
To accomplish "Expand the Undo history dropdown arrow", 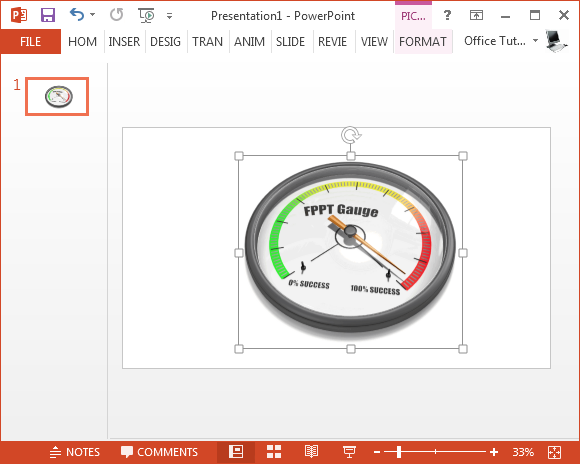I will coord(92,15).
